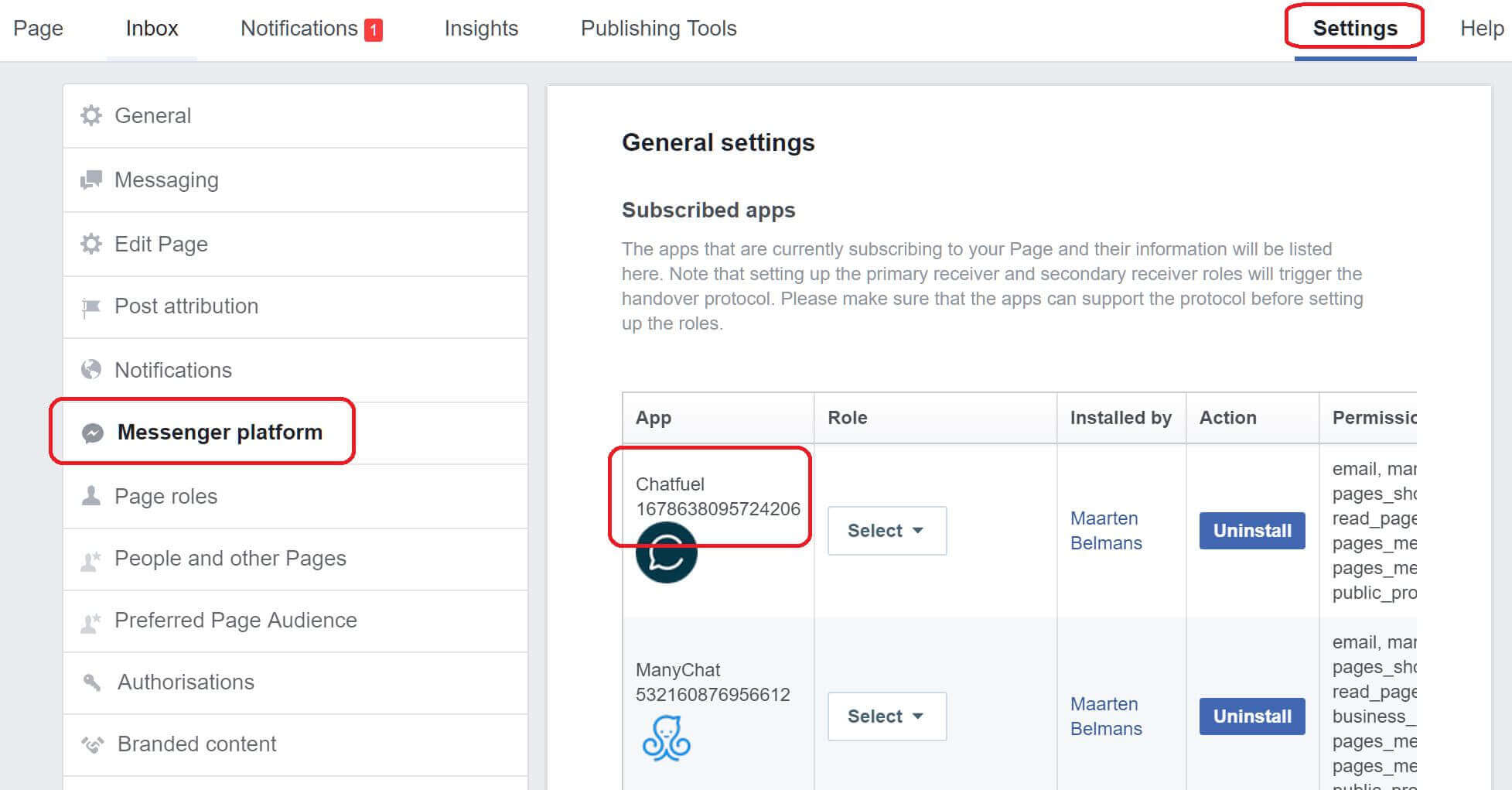Click the Page roles person icon
Screen dimensions: 1512x790
click(x=91, y=496)
